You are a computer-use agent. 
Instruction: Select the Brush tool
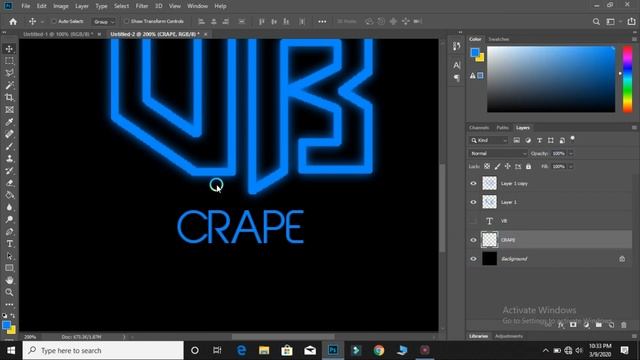pos(9,147)
